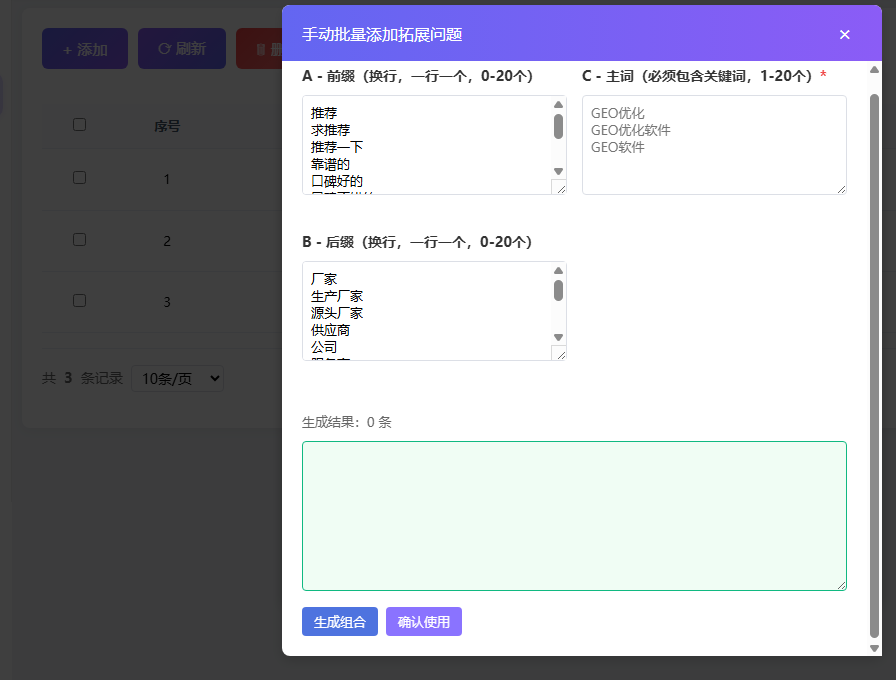Image resolution: width=896 pixels, height=680 pixels.
Task: Check the checkbox for row 1
Action: click(79, 178)
